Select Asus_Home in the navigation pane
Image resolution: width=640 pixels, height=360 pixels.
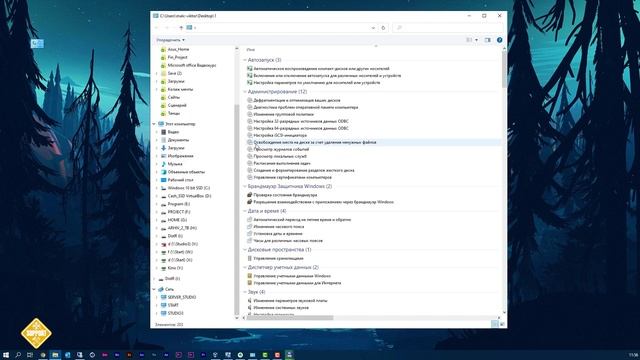(x=178, y=49)
